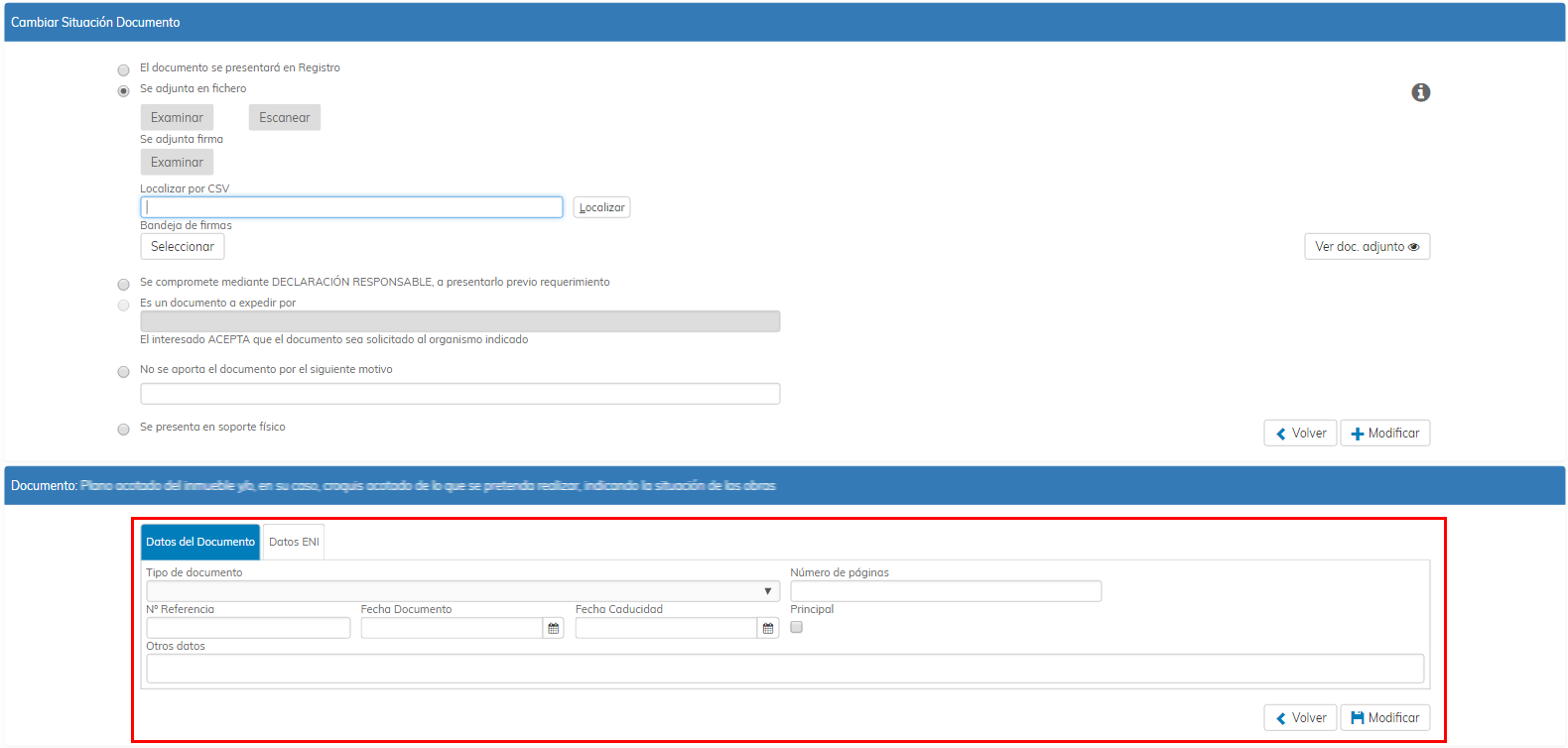Expand the Tipo de documento dropdown
Image resolution: width=1568 pixels, height=748 pixels.
(x=462, y=591)
